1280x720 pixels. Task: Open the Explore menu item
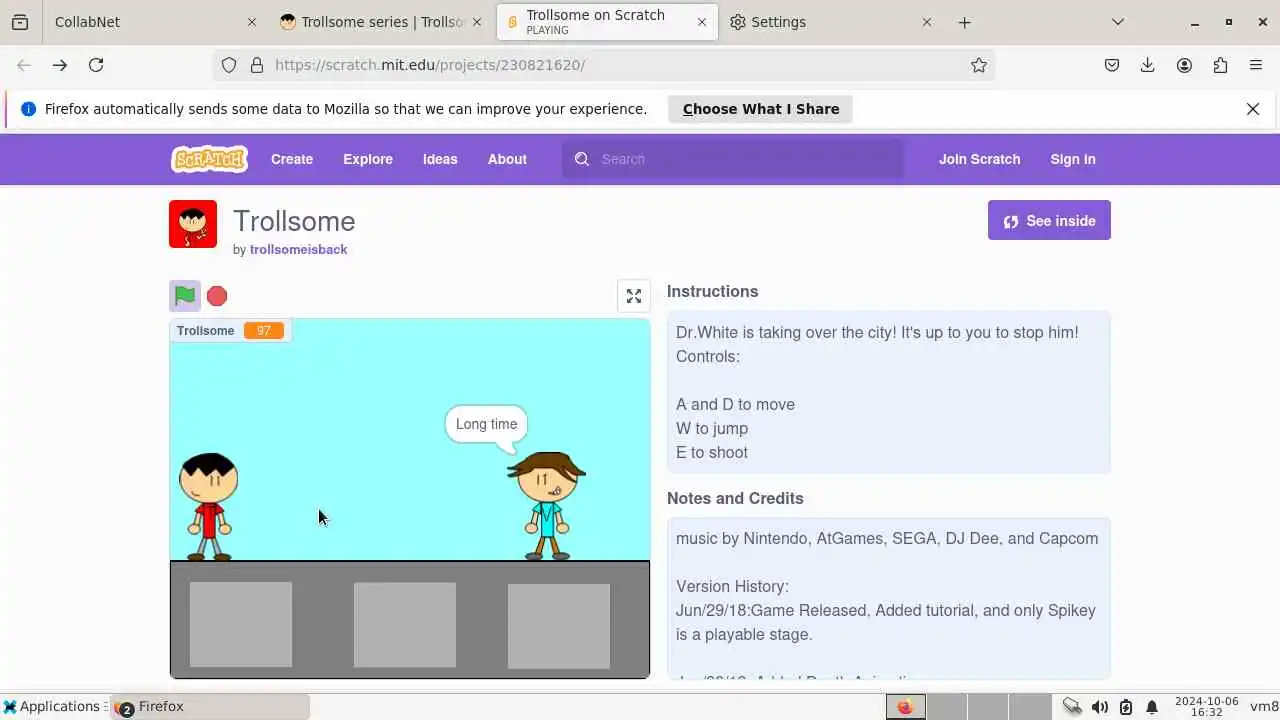[368, 159]
